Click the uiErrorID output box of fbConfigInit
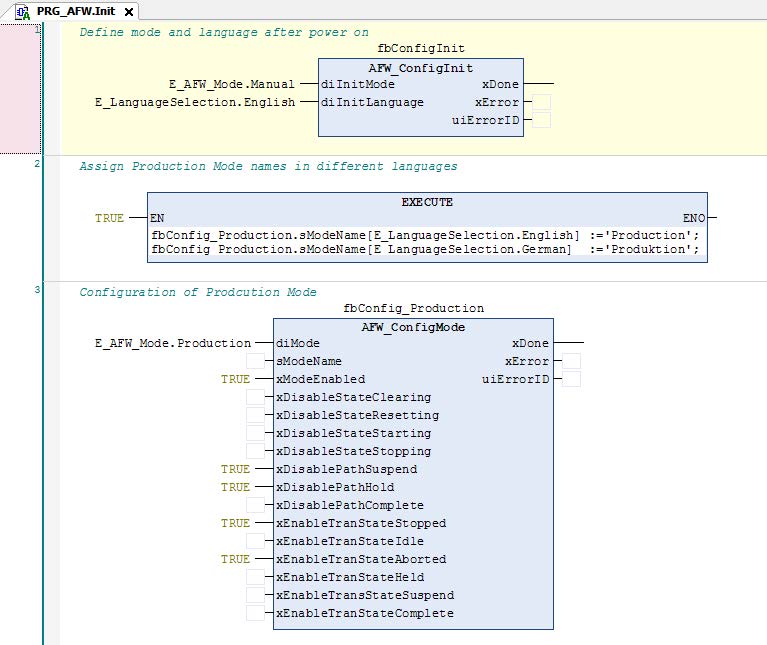This screenshot has height=645, width=767. click(x=541, y=120)
